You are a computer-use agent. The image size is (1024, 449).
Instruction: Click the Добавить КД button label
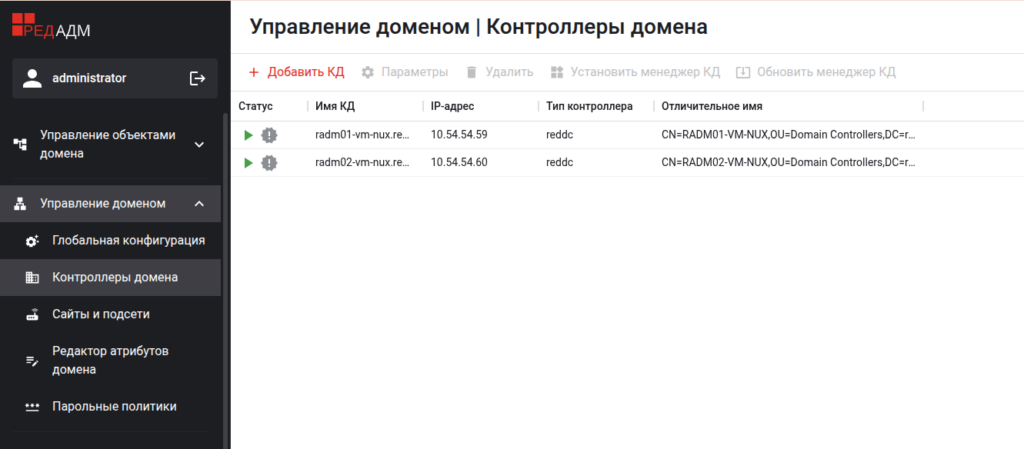(306, 72)
